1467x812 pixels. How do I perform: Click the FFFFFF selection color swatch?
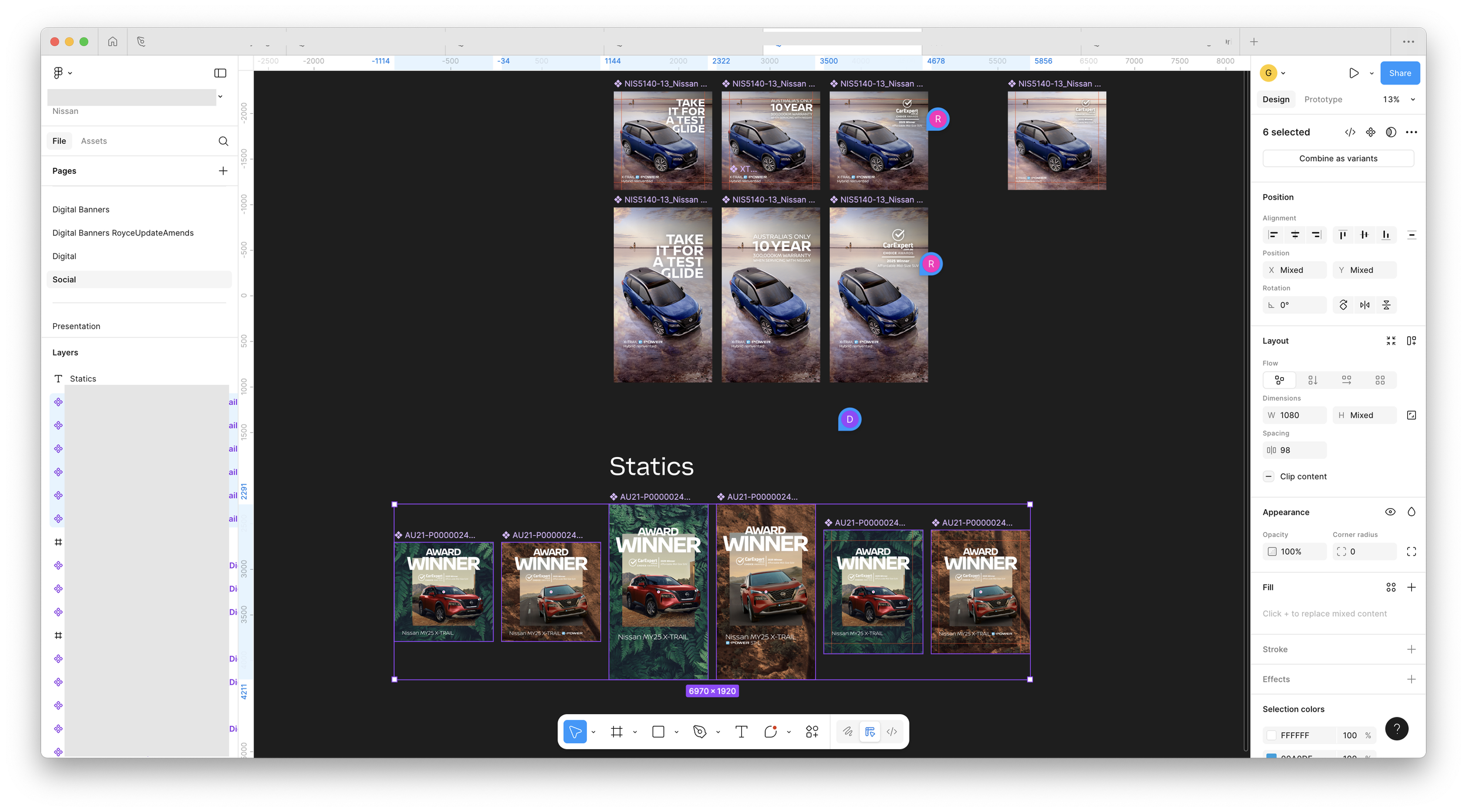[1272, 735]
